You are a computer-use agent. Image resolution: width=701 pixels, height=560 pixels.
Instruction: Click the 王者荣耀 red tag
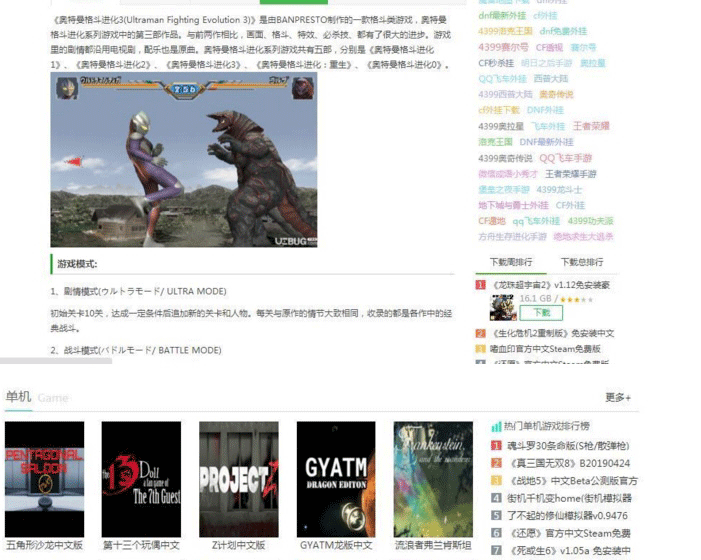[x=591, y=126]
